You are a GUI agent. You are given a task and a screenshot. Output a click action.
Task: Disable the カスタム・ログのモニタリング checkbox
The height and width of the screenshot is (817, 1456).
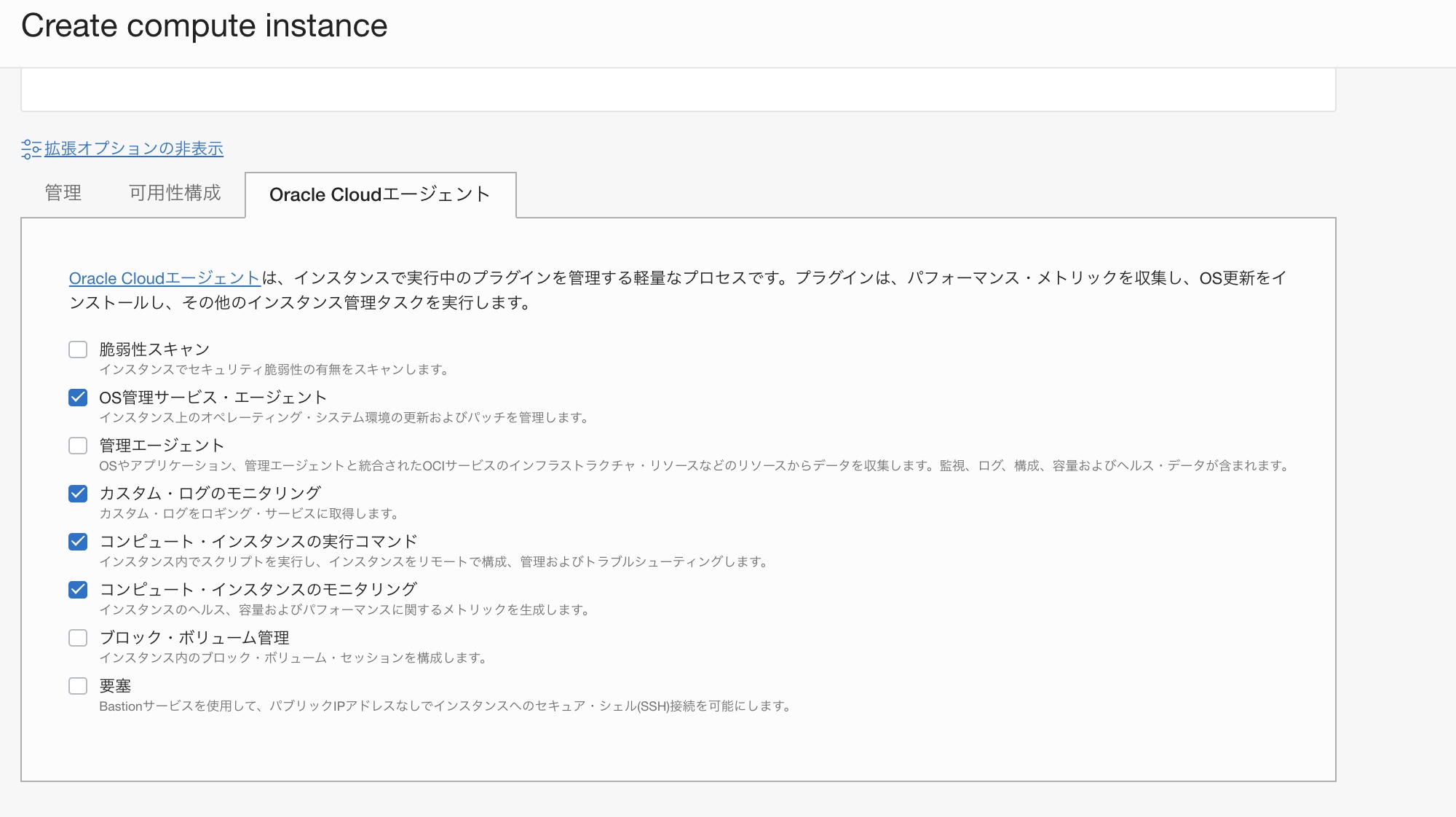tap(78, 494)
